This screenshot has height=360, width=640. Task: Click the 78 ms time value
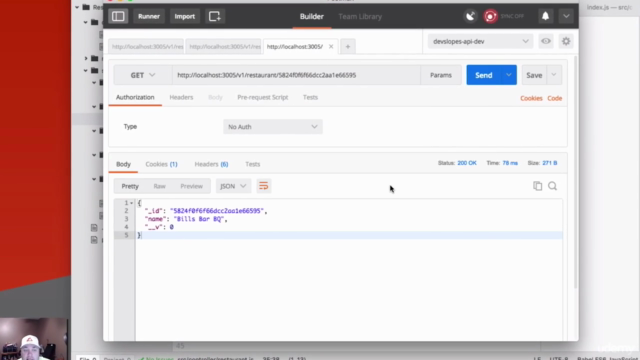pos(510,163)
